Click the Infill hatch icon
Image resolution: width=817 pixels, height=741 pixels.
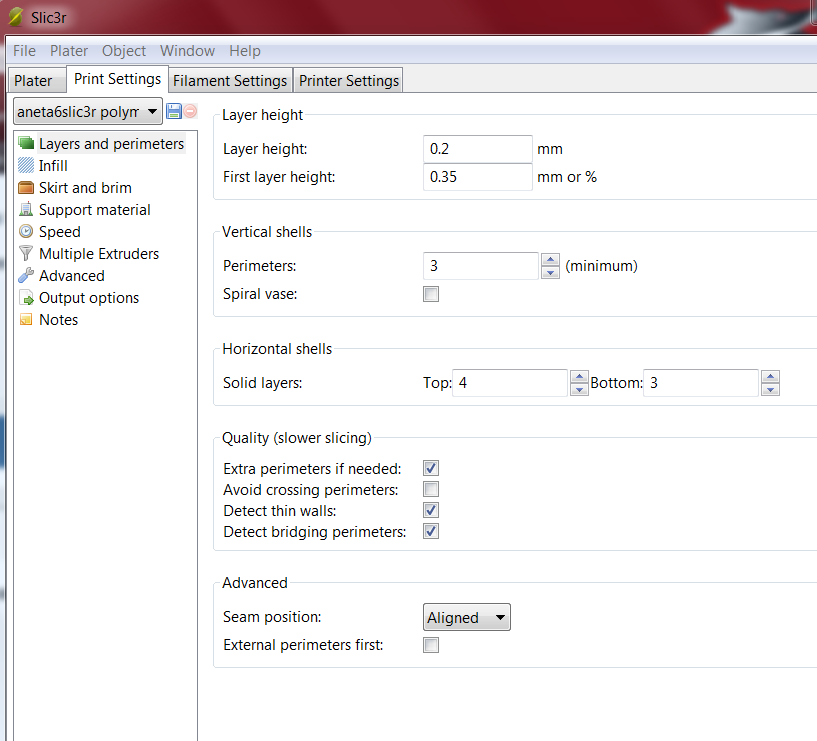click(x=26, y=165)
